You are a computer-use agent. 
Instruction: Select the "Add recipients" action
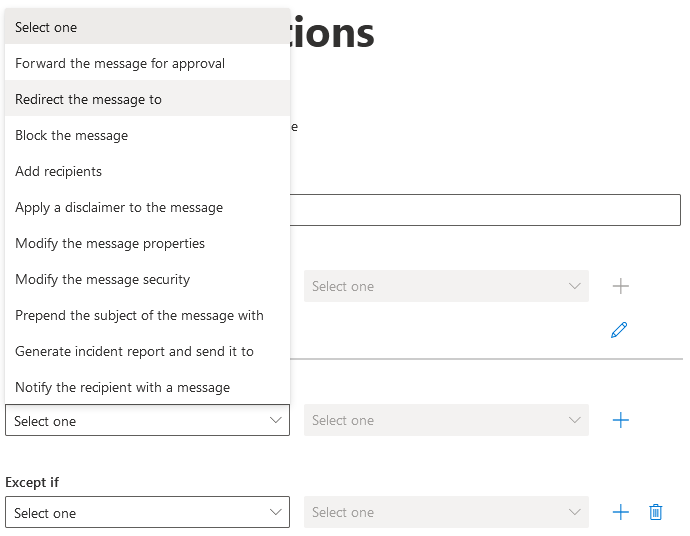[x=59, y=171]
